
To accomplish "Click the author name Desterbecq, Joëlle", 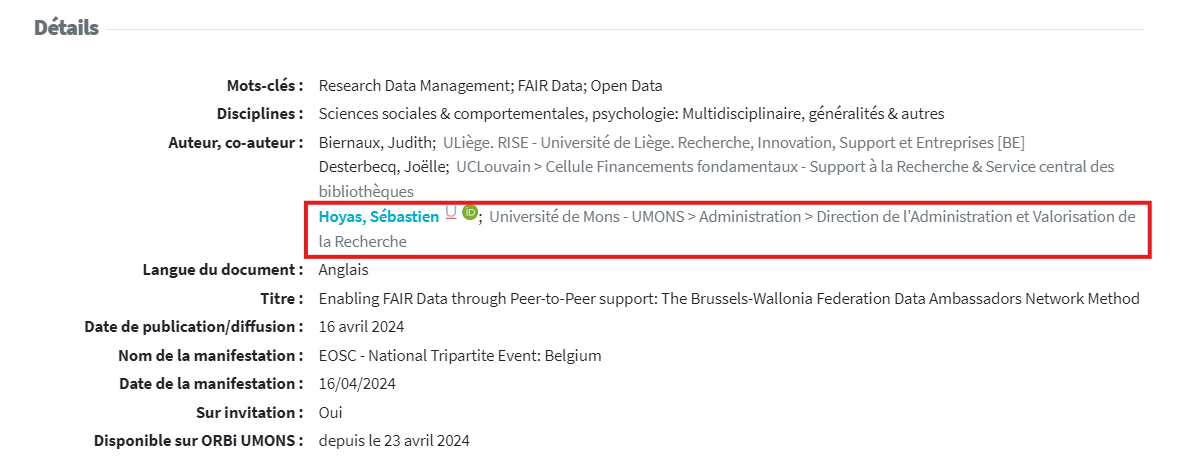I will point(382,167).
